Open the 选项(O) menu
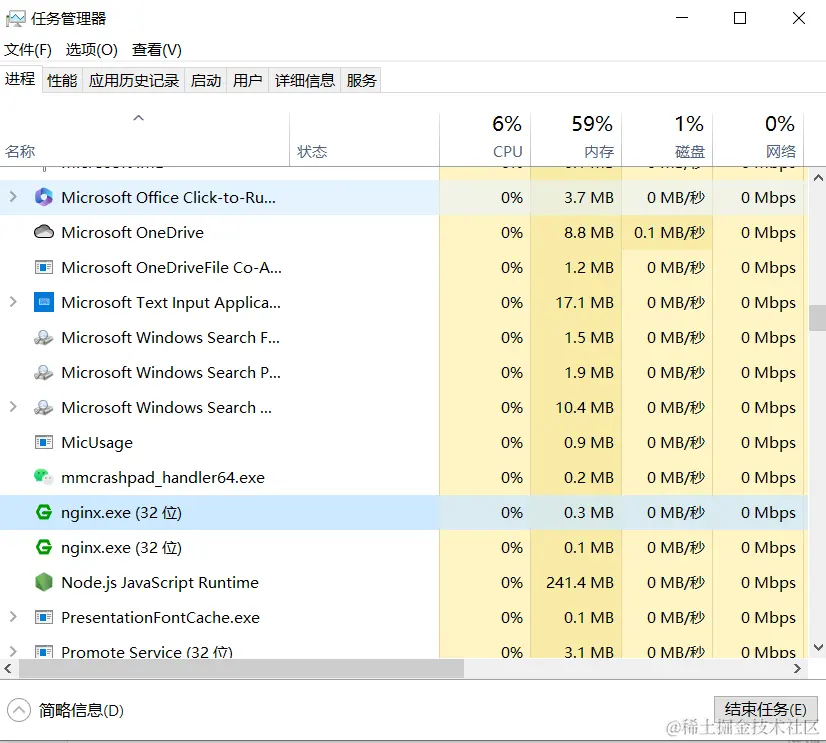Viewport: 826px width, 743px height. (x=92, y=50)
